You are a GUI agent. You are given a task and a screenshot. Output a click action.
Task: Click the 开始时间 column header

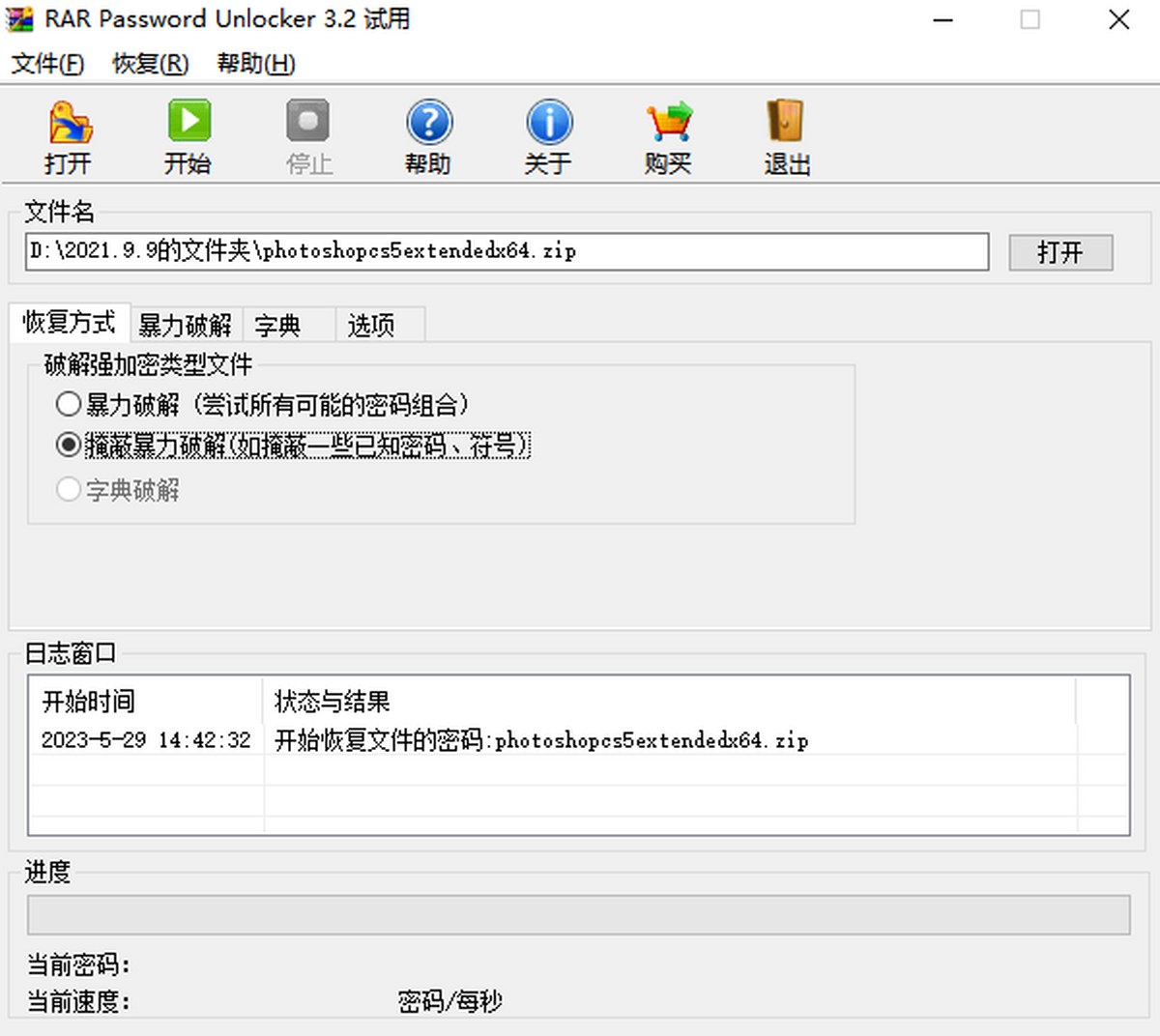pyautogui.click(x=145, y=701)
